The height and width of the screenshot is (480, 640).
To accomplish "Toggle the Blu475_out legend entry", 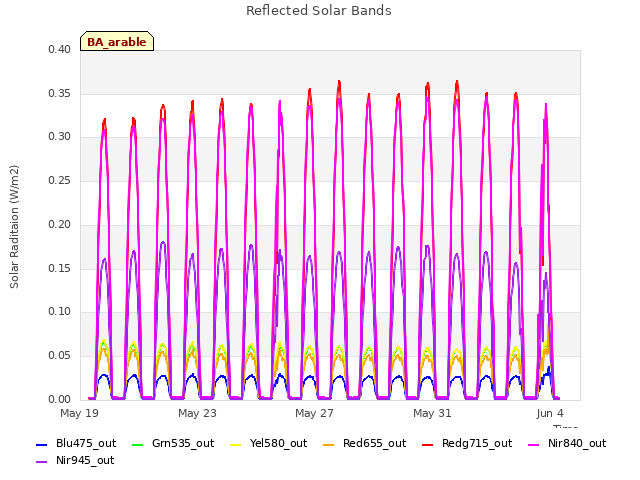I will tap(76, 443).
